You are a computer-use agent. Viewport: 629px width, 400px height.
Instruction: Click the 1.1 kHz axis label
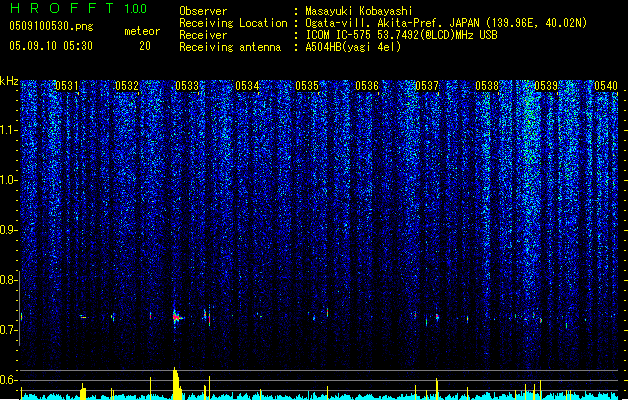tap(8, 130)
